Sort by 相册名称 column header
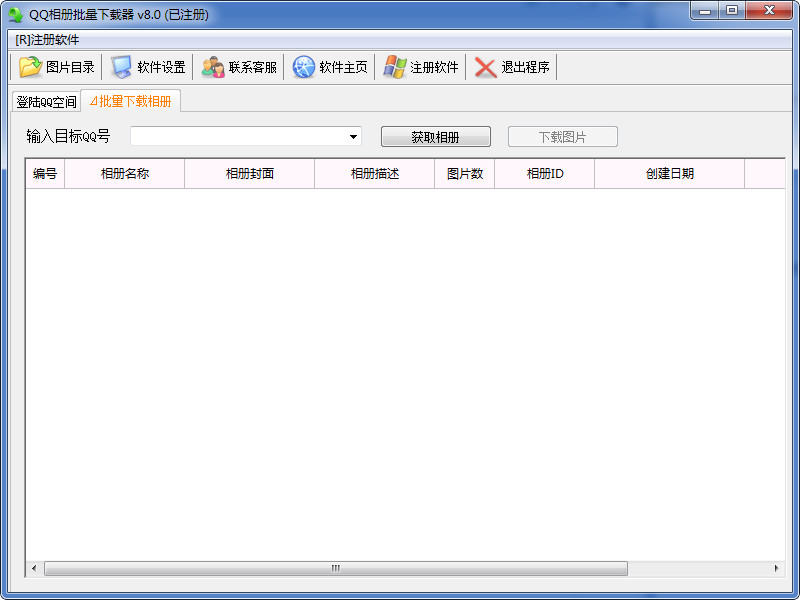Viewport: 800px width, 600px height. [124, 173]
